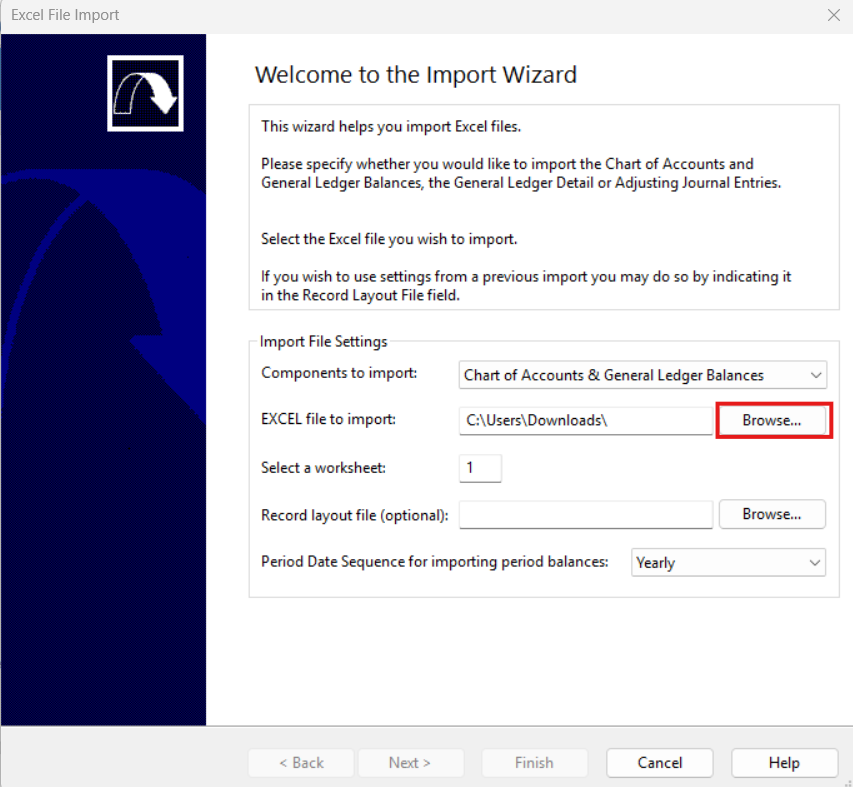
Task: Click the 'Select the Excel file you wish to import.' text
Action: click(389, 239)
